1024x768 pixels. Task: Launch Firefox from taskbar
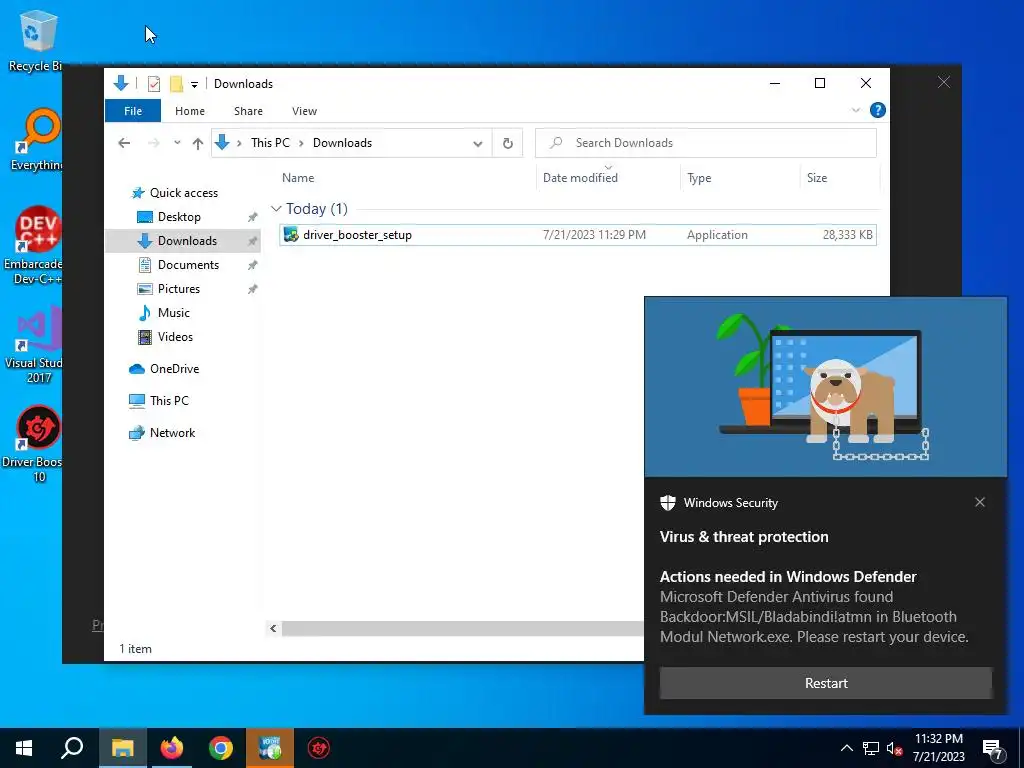click(172, 748)
